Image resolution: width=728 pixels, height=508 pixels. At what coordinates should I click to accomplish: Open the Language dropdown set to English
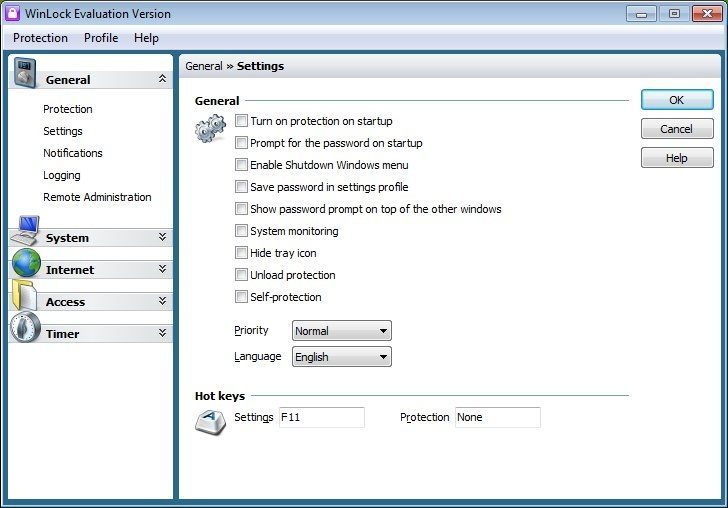(x=342, y=357)
